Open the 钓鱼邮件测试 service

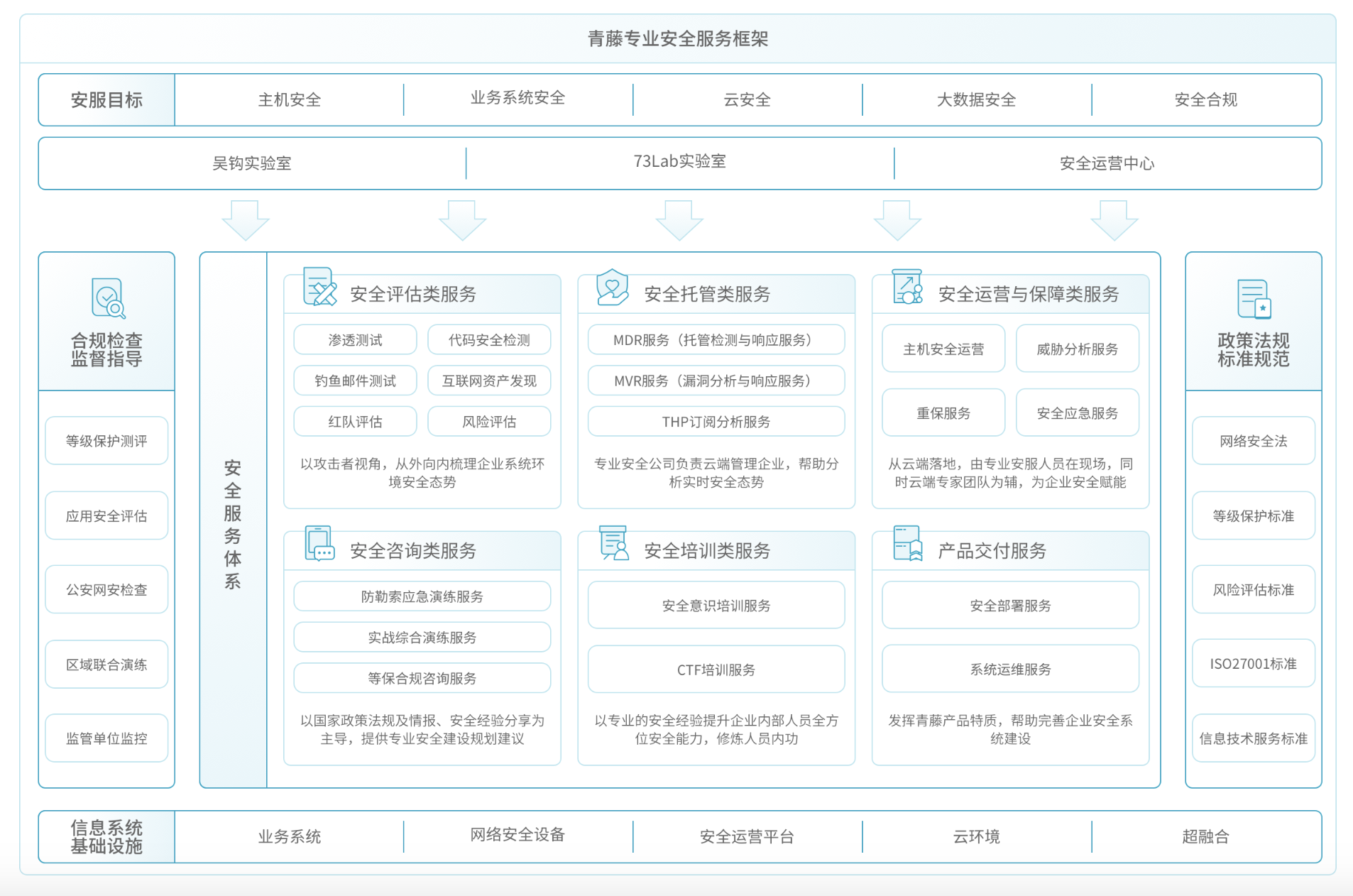coord(355,381)
